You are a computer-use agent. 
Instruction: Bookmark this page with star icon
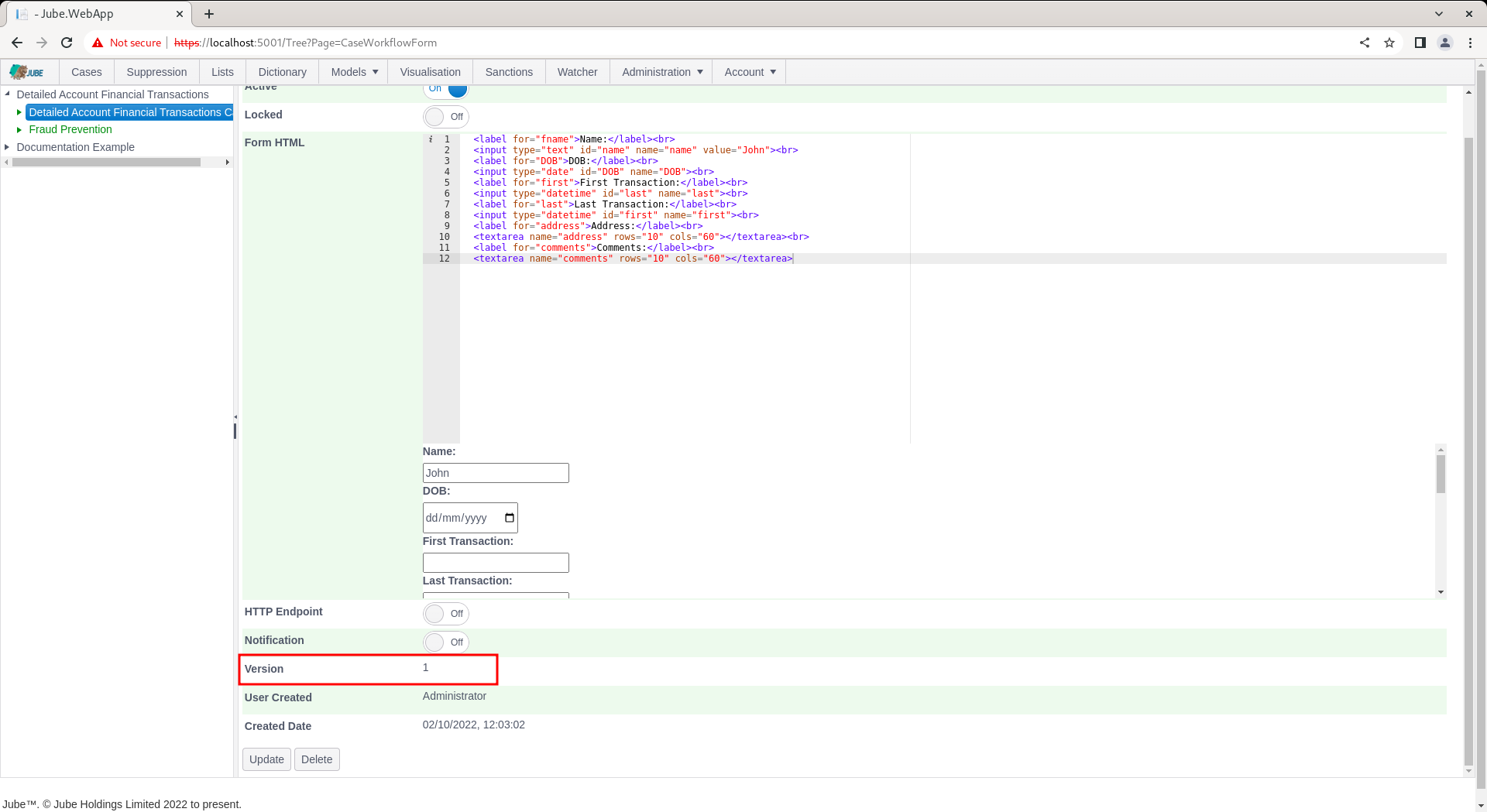coord(1389,43)
